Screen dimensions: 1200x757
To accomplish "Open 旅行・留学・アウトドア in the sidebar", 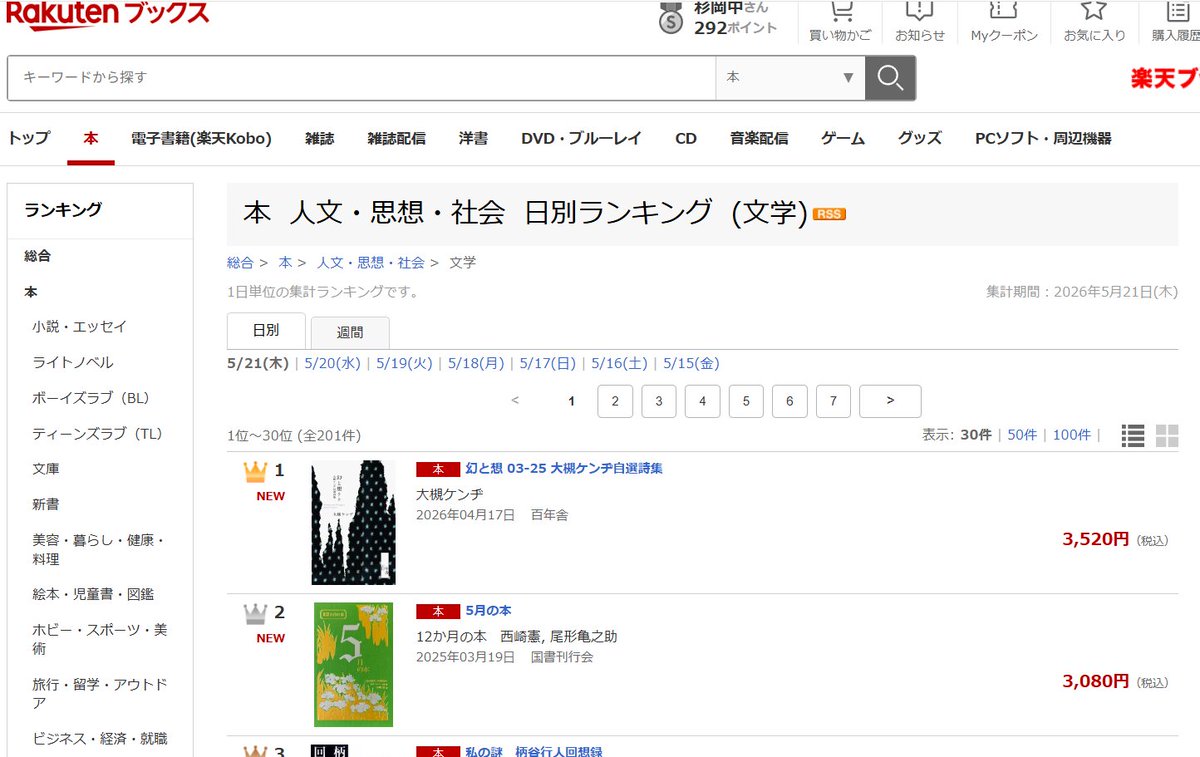I will [x=99, y=693].
